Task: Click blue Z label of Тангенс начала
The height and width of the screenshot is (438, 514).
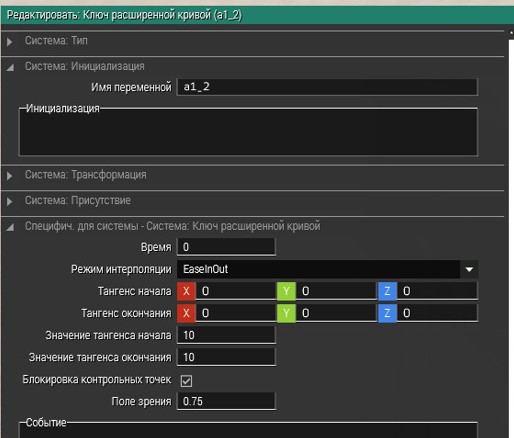Action: pyautogui.click(x=387, y=291)
